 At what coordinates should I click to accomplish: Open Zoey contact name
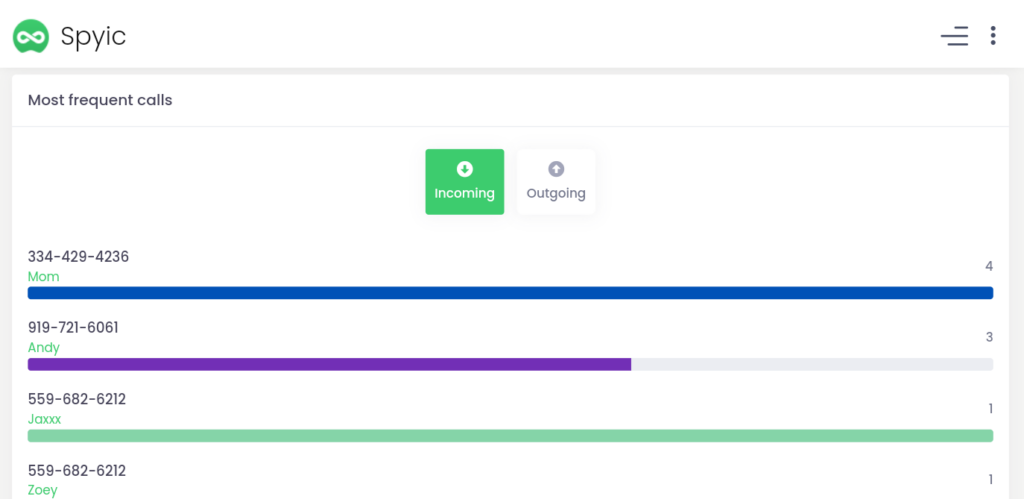(42, 490)
